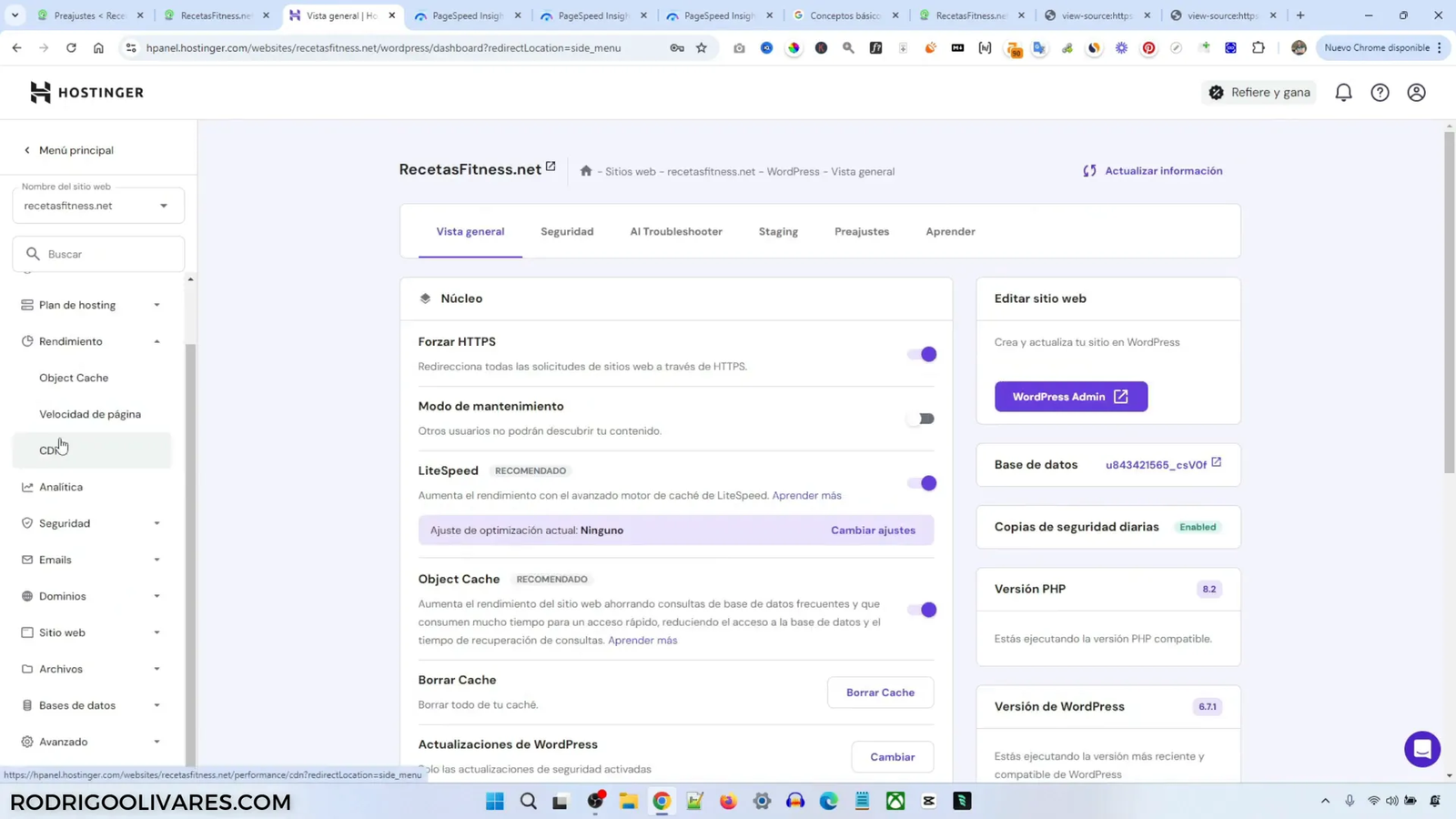Click the WordPress Admin button
This screenshot has width=1456, height=819.
tap(1070, 396)
